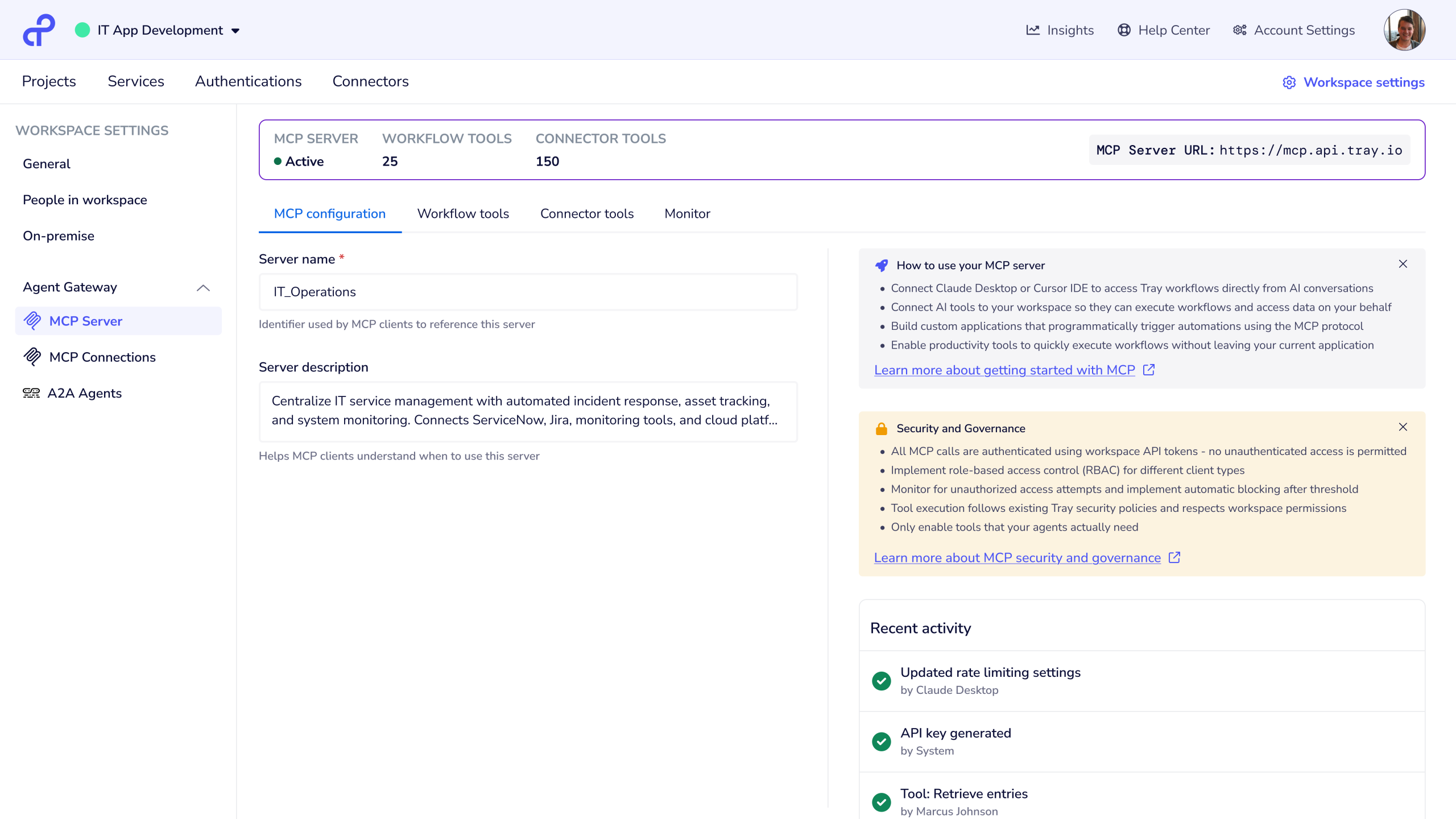Image resolution: width=1456 pixels, height=819 pixels.
Task: Click the Server name input field
Action: (528, 292)
